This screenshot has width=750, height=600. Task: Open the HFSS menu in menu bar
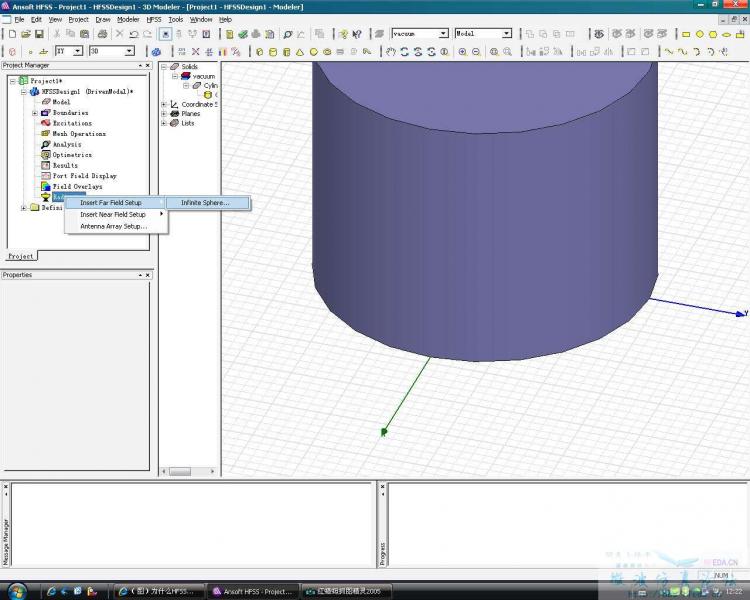click(x=153, y=19)
